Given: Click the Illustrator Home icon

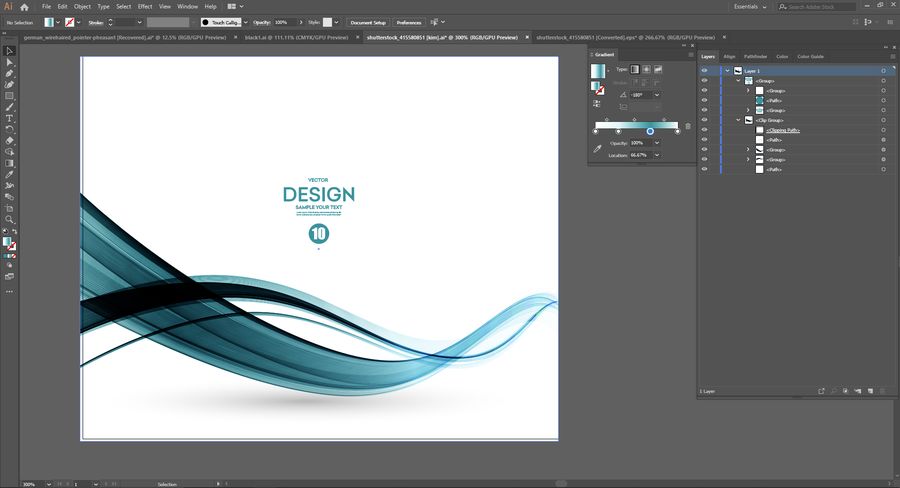Looking at the screenshot, I should point(24,7).
